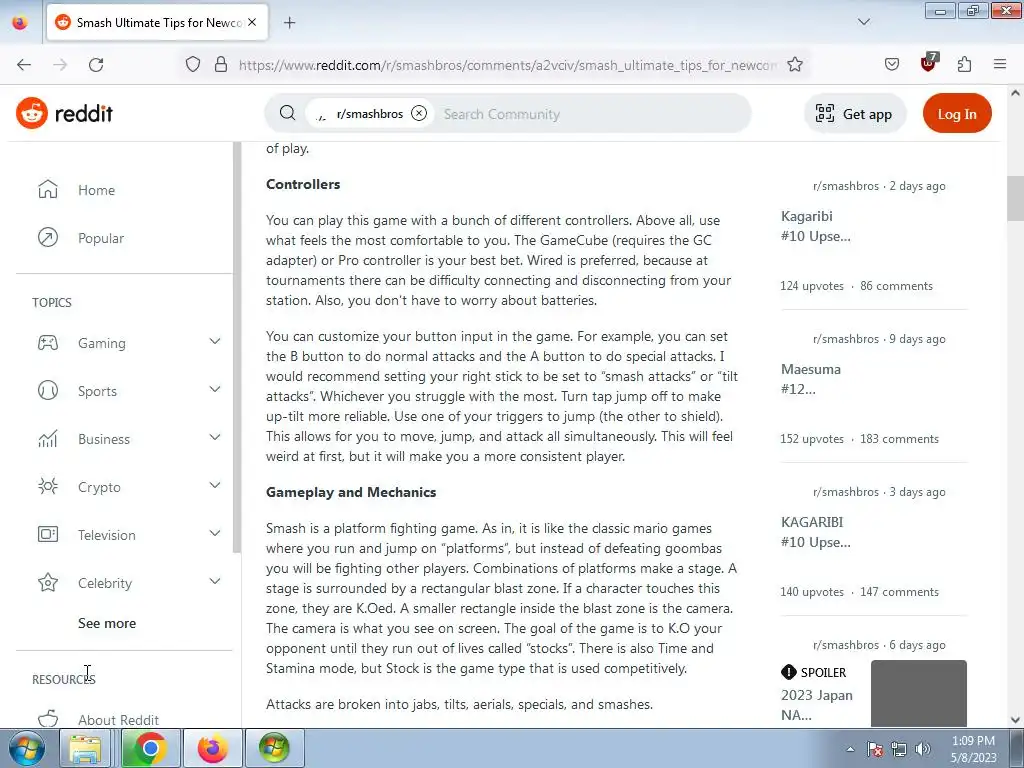Open File Explorer from the taskbar

click(86, 748)
